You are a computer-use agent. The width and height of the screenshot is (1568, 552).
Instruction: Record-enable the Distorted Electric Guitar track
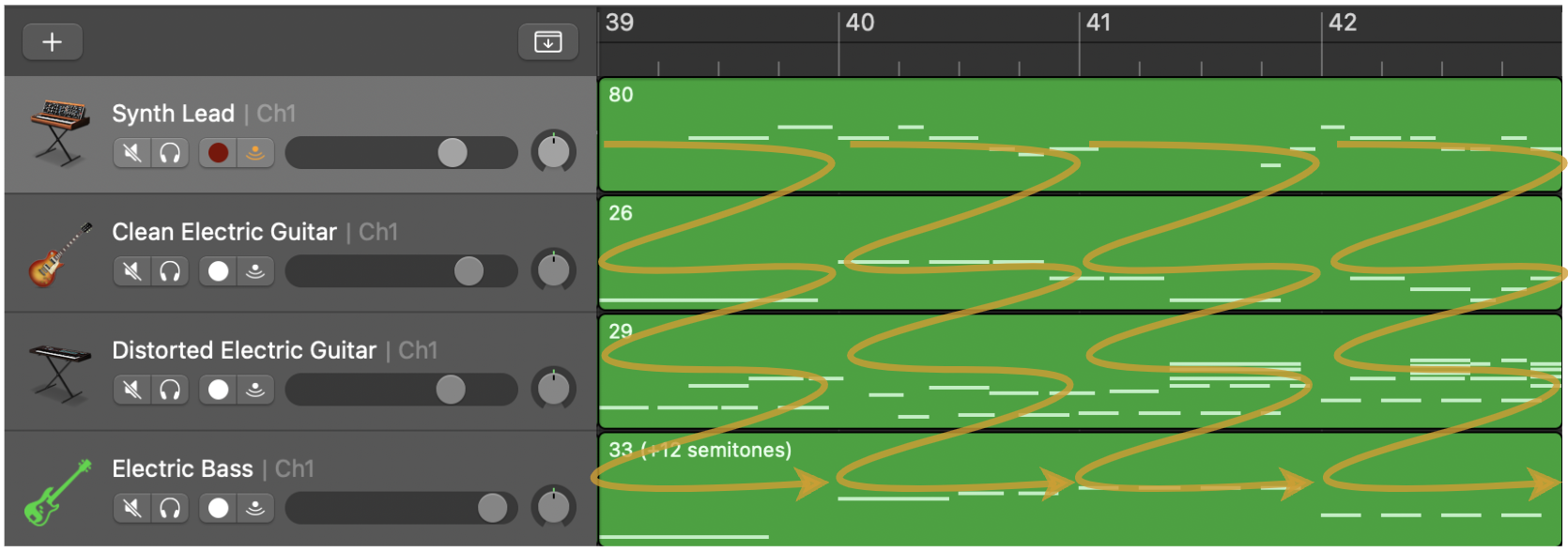point(218,390)
